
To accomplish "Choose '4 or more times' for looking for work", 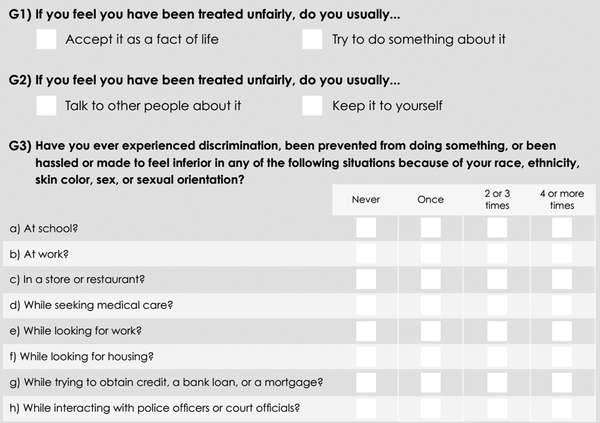I will click(x=562, y=331).
